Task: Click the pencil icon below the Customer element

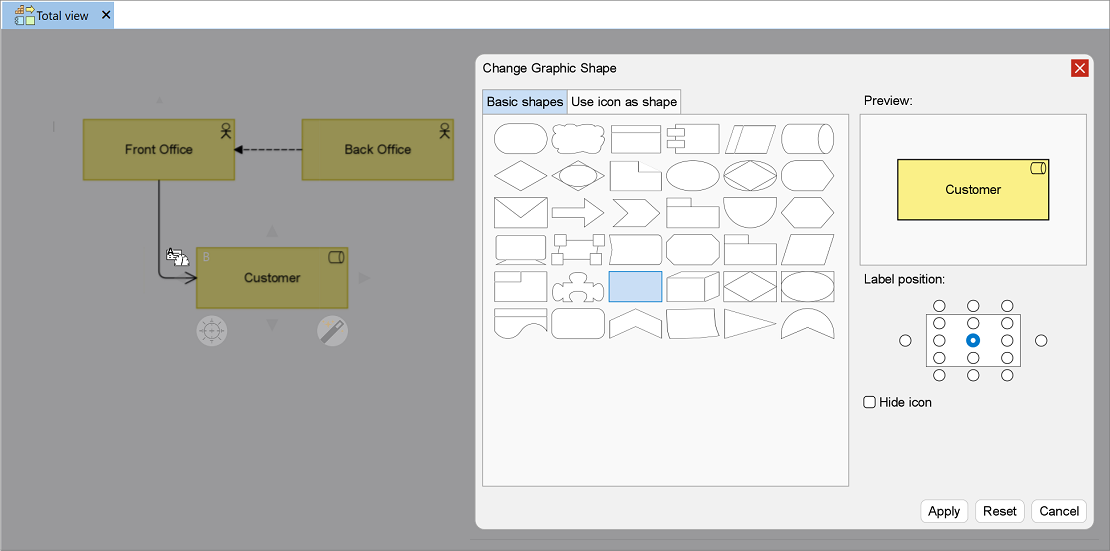Action: click(332, 330)
